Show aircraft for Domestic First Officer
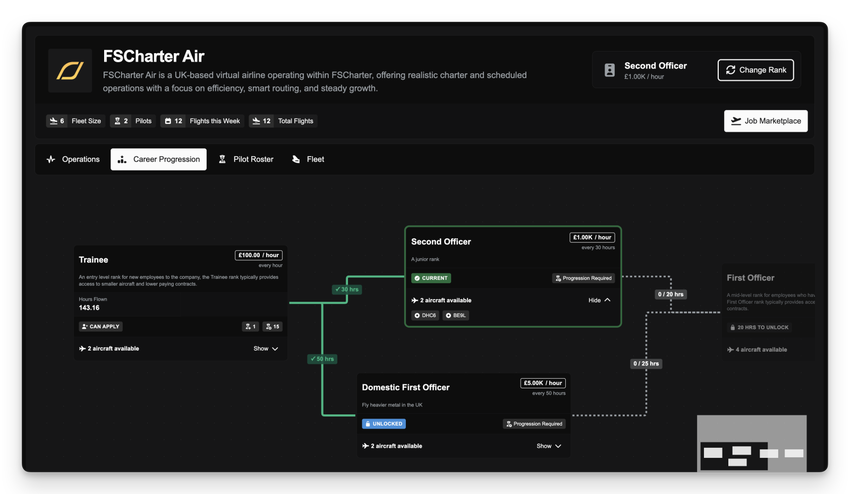This screenshot has height=494, width=850. (549, 446)
